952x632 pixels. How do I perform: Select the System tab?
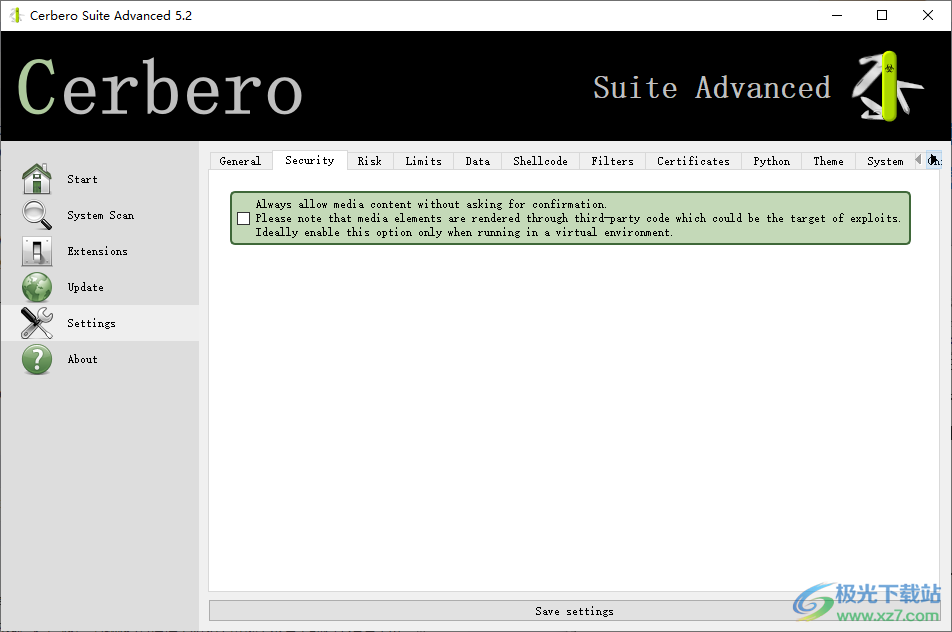coord(885,161)
